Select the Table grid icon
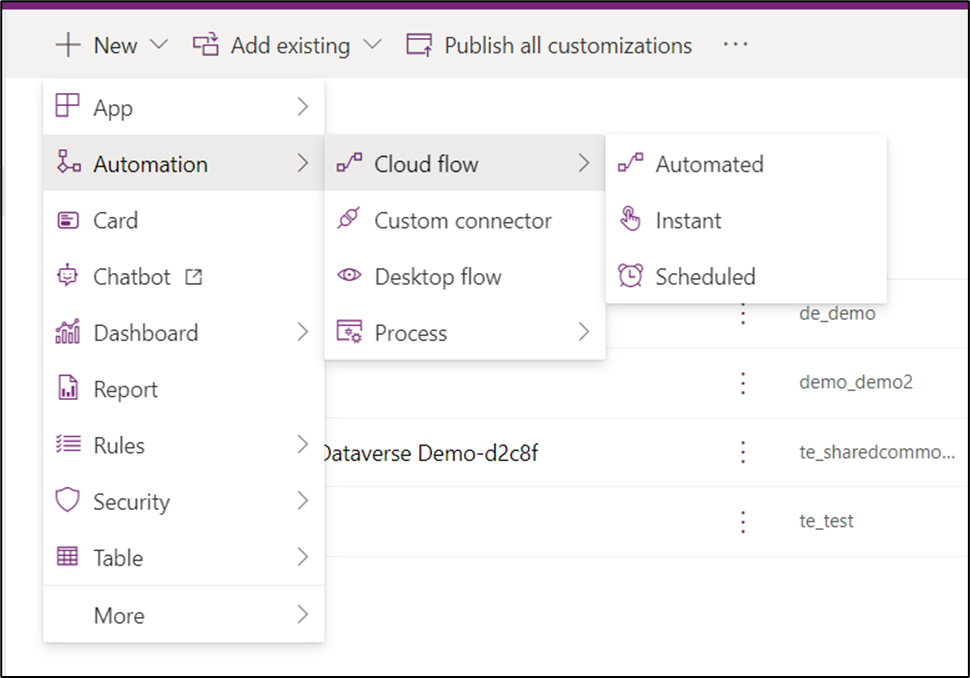The width and height of the screenshot is (970, 678). (64, 557)
